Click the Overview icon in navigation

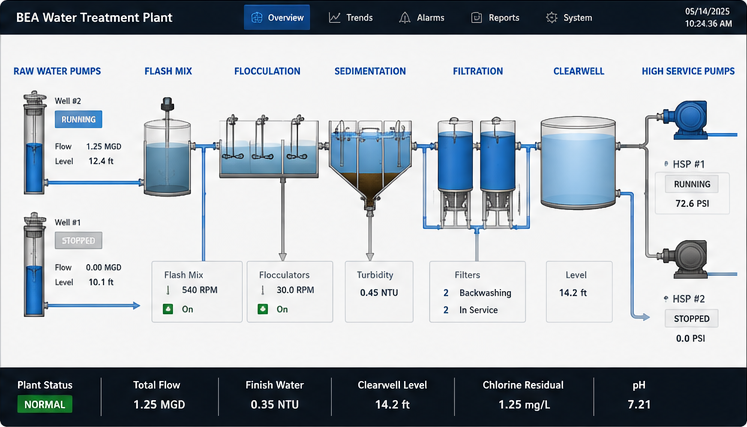tap(257, 18)
